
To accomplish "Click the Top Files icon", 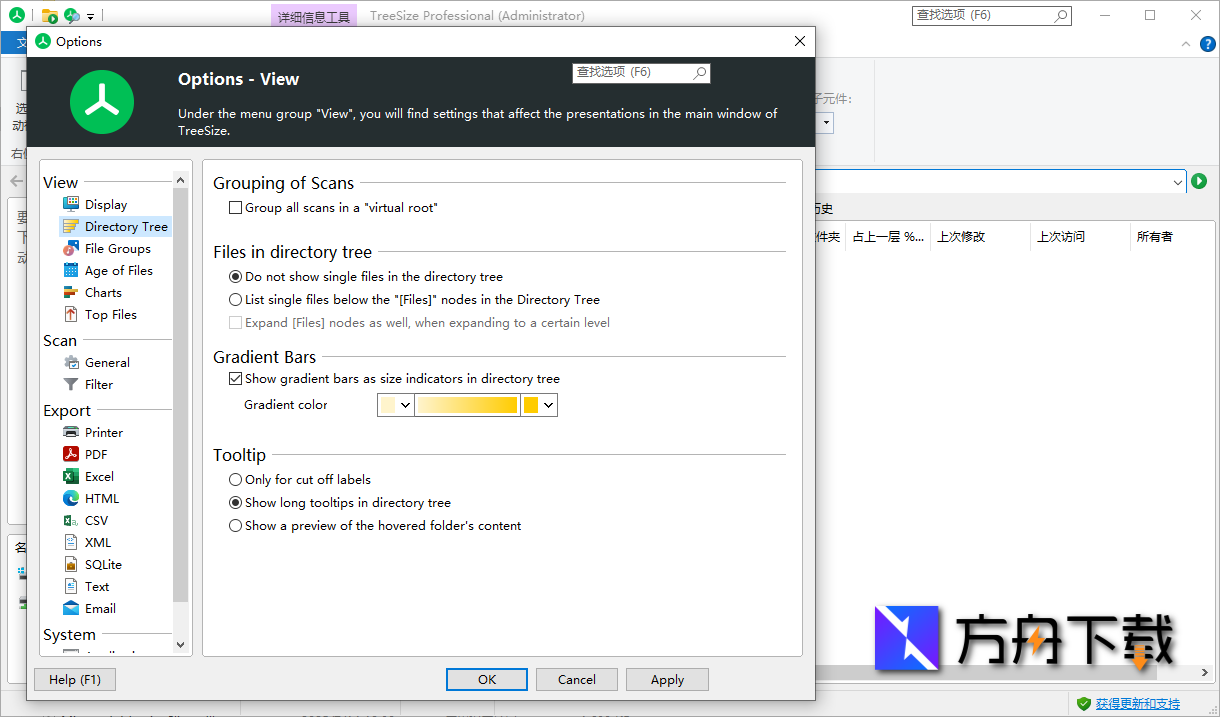I will (x=71, y=314).
